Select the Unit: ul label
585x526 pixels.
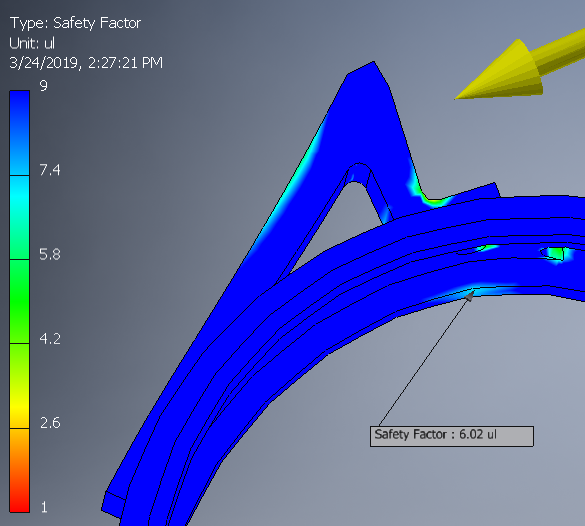point(32,43)
